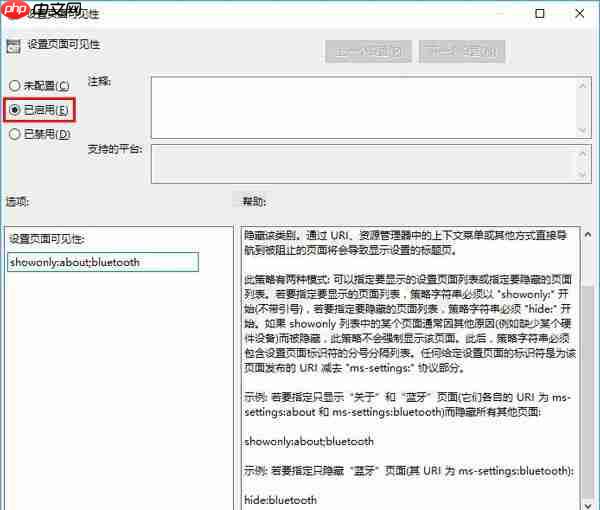Image resolution: width=600 pixels, height=510 pixels.
Task: Click the help panel scrollbar thumb
Action: [588, 390]
